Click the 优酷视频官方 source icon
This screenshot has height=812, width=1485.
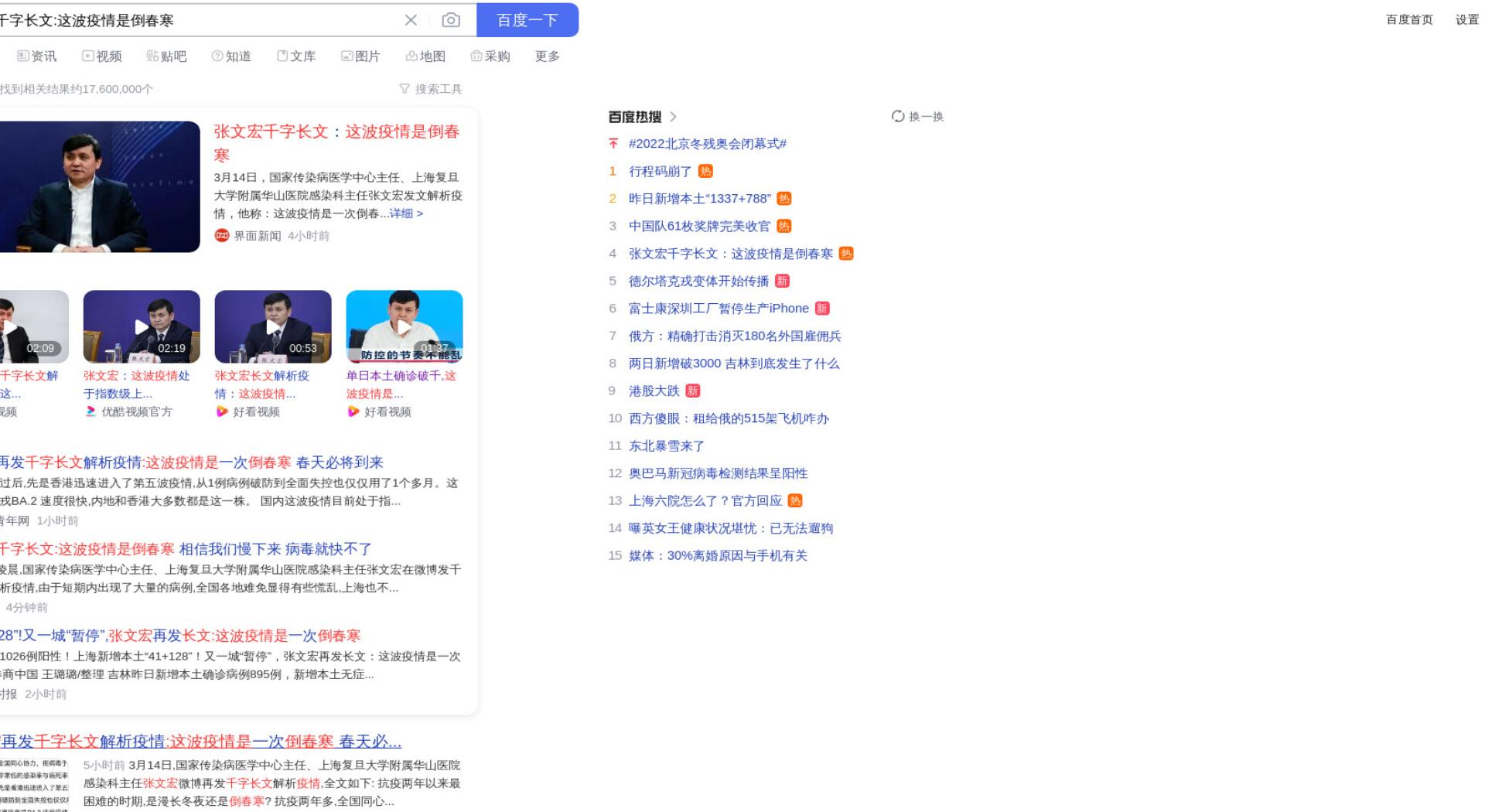click(90, 411)
